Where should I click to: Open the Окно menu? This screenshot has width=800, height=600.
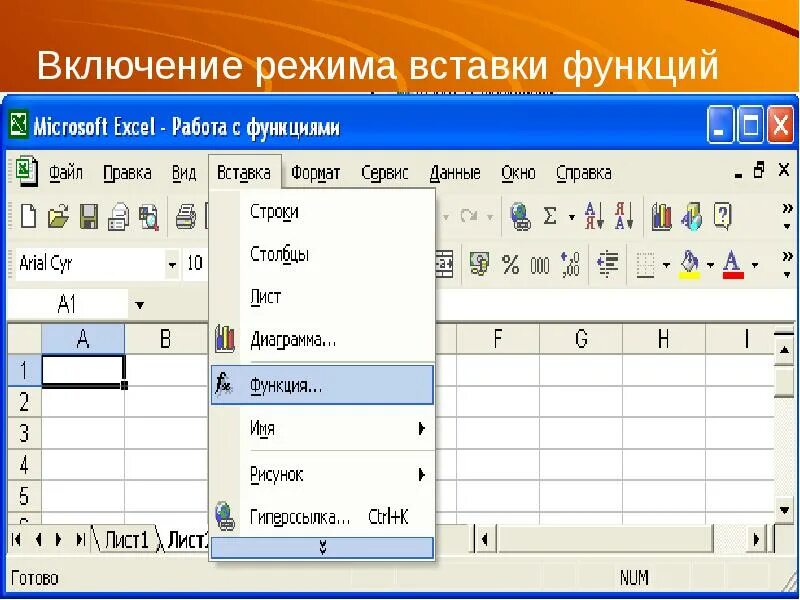point(518,173)
